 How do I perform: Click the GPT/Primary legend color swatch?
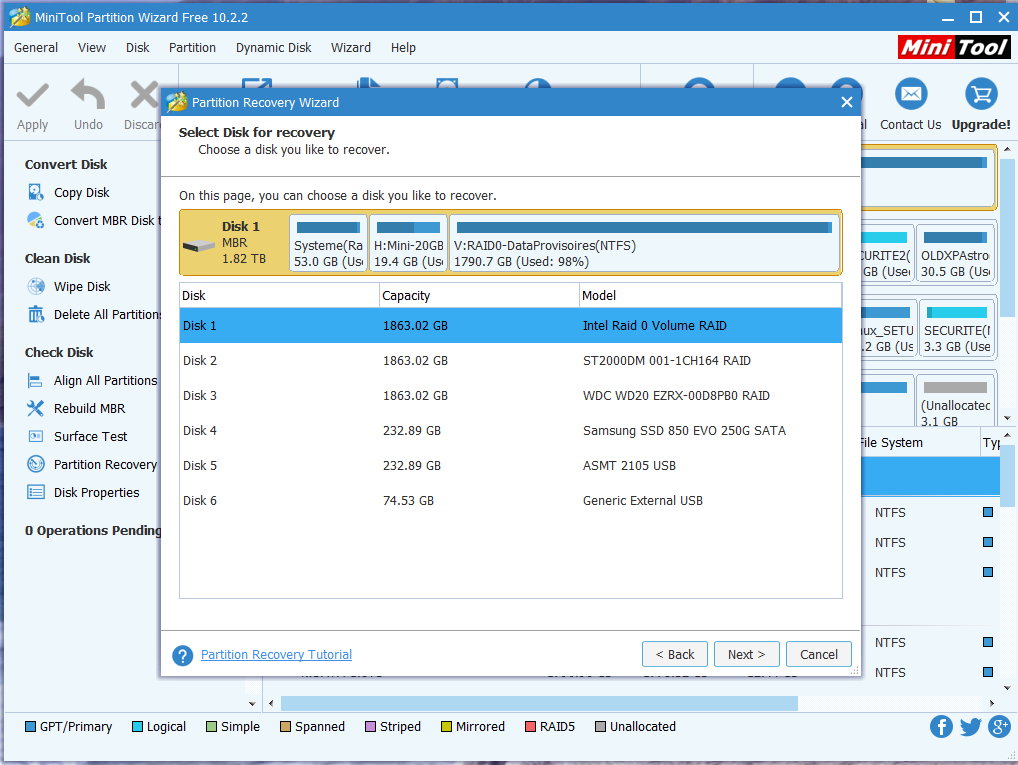31,727
